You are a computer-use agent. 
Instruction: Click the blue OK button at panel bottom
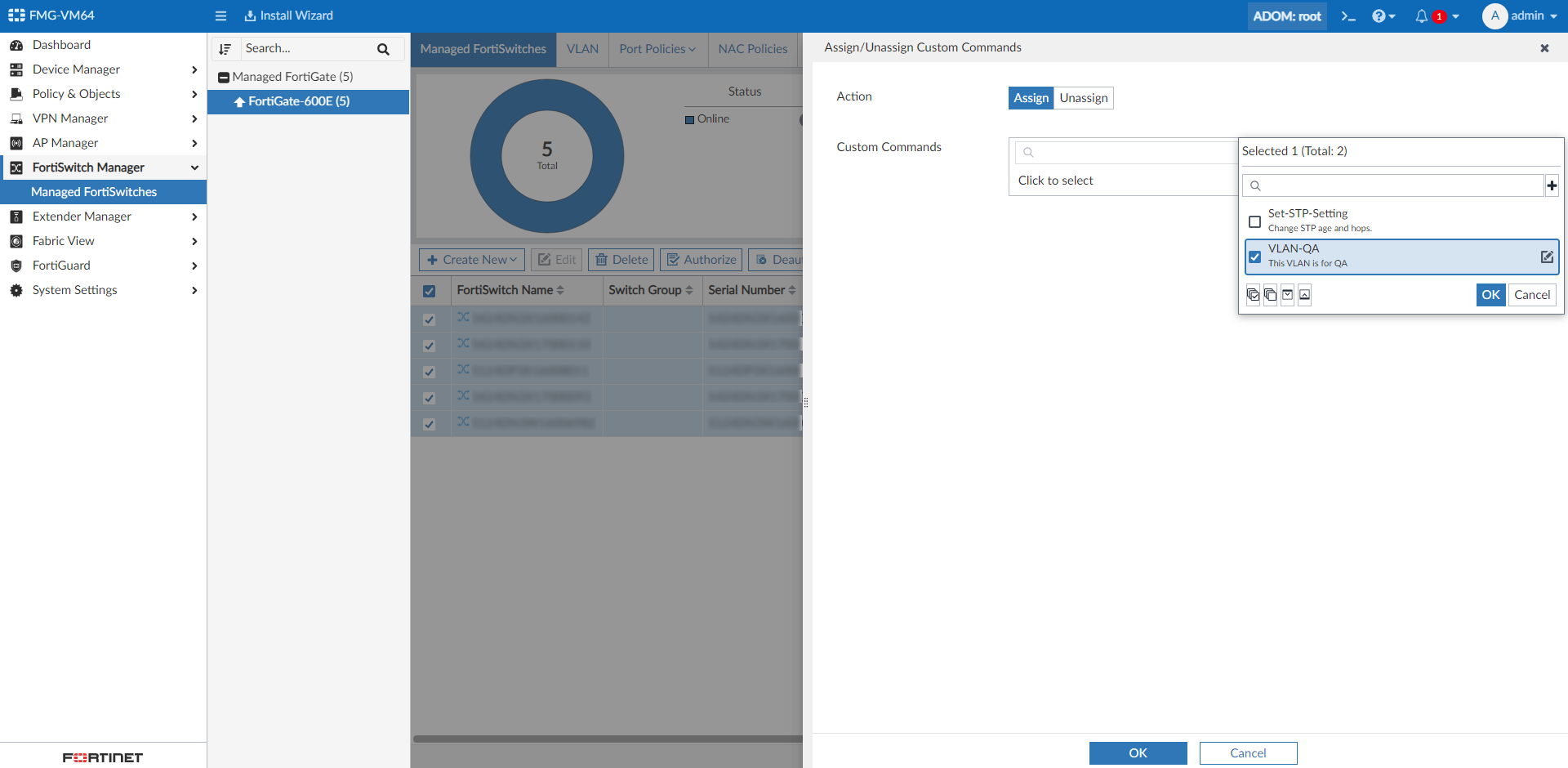coord(1138,753)
